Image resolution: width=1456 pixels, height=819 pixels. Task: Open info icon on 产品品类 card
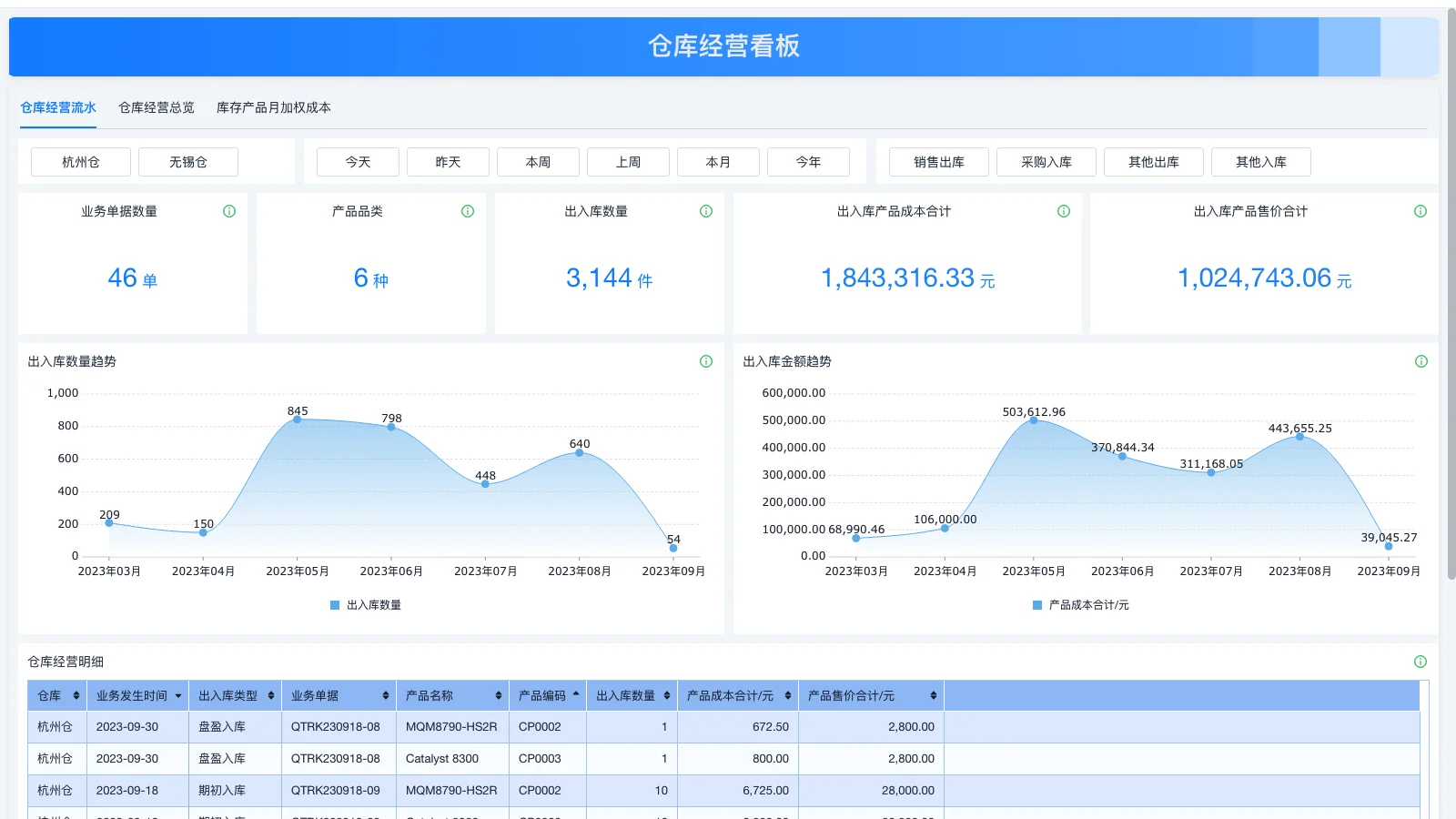468,211
